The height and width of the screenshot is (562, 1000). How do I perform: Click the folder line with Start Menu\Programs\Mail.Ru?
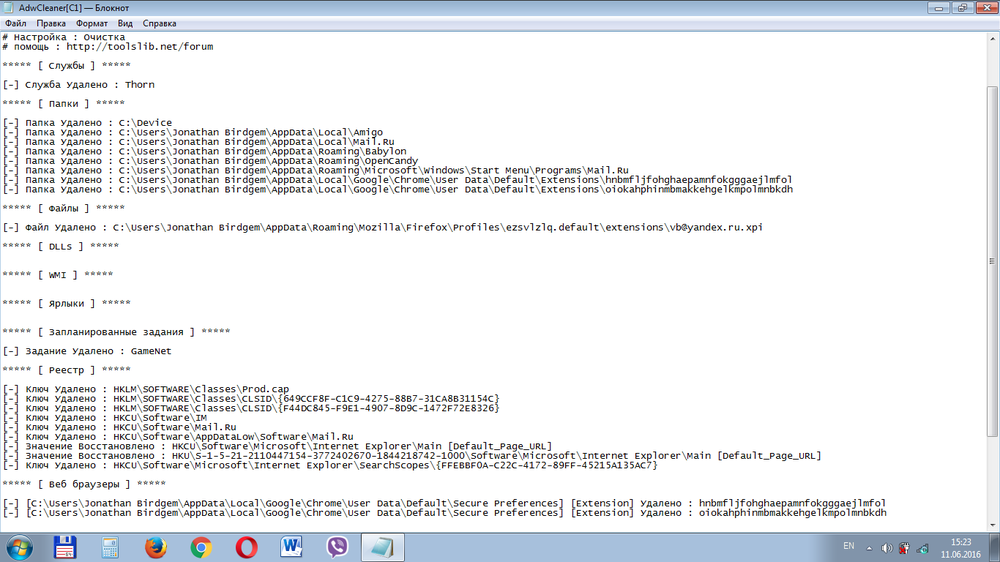coord(316,170)
